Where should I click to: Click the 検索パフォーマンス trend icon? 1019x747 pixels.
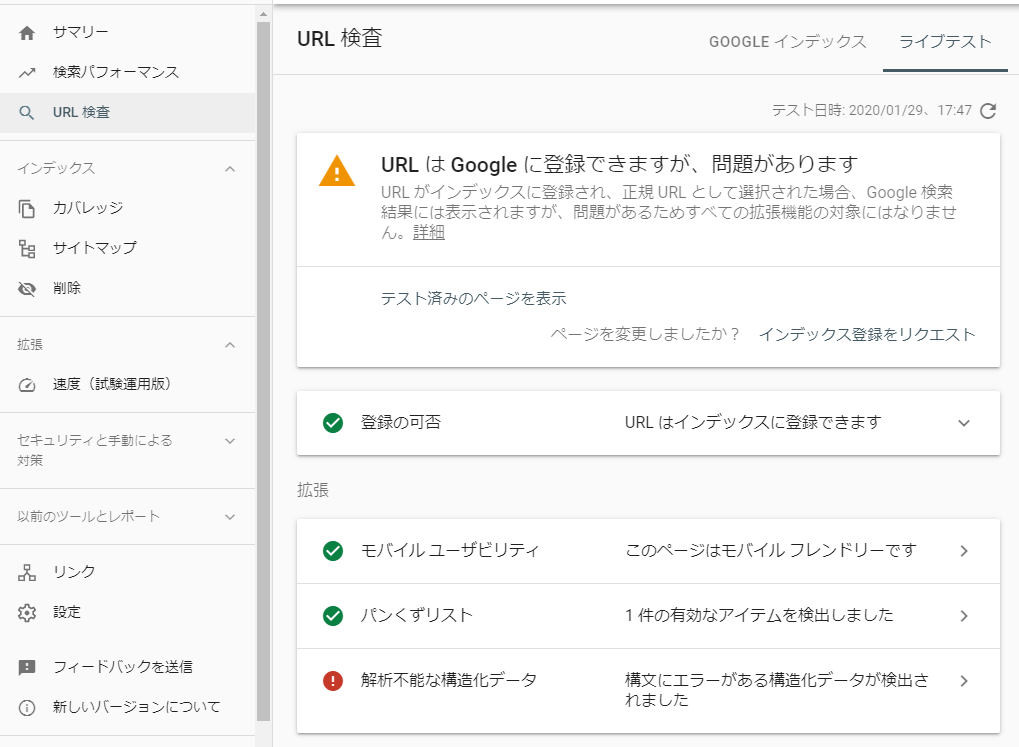coord(27,73)
